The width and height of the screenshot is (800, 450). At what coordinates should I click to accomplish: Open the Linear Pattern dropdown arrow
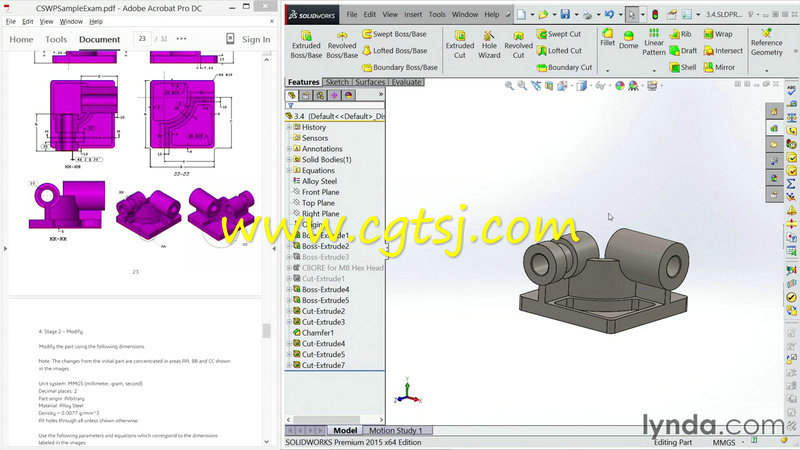point(654,70)
